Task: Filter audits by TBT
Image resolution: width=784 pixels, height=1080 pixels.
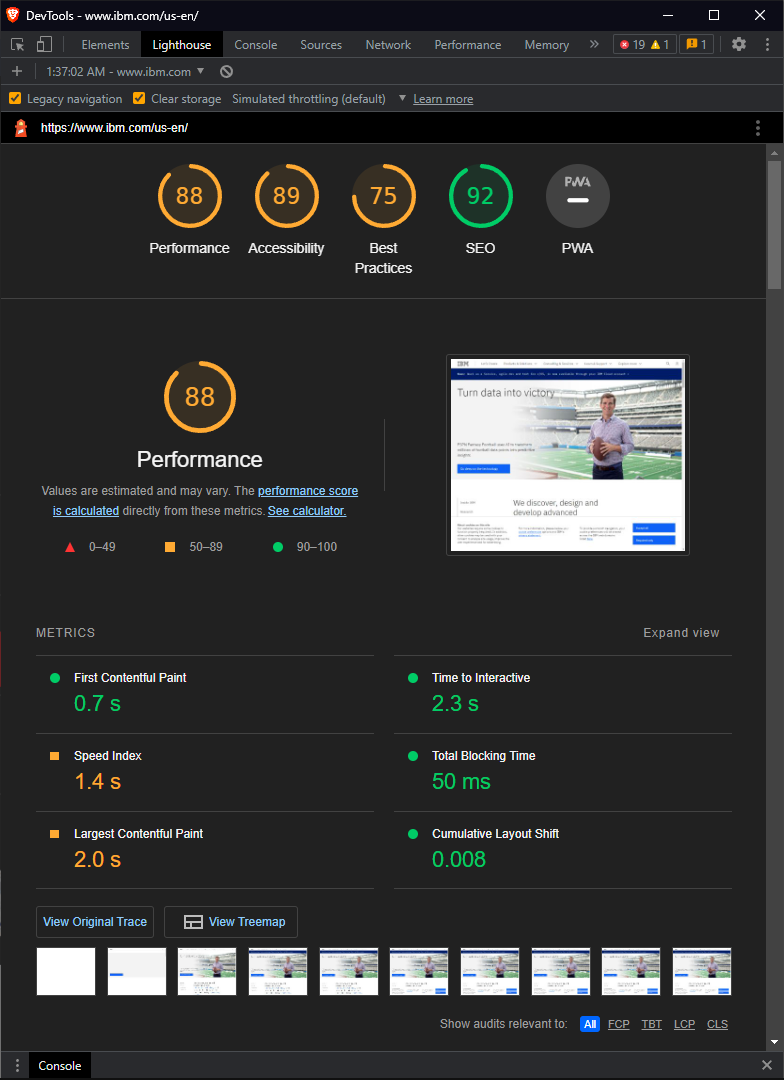Action: point(652,1024)
